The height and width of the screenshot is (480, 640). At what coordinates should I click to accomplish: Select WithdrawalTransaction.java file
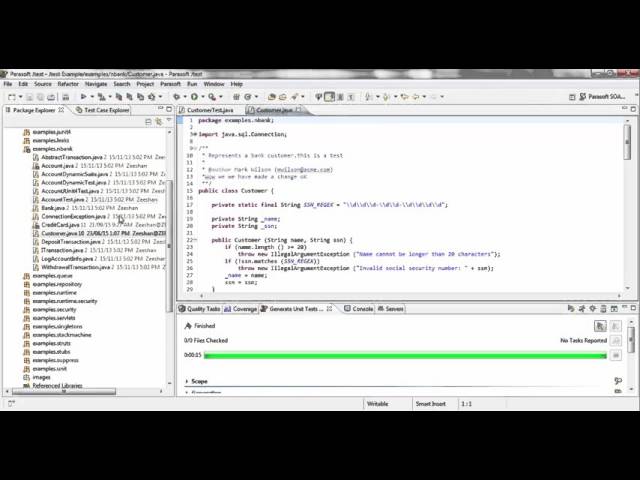[x=76, y=267]
